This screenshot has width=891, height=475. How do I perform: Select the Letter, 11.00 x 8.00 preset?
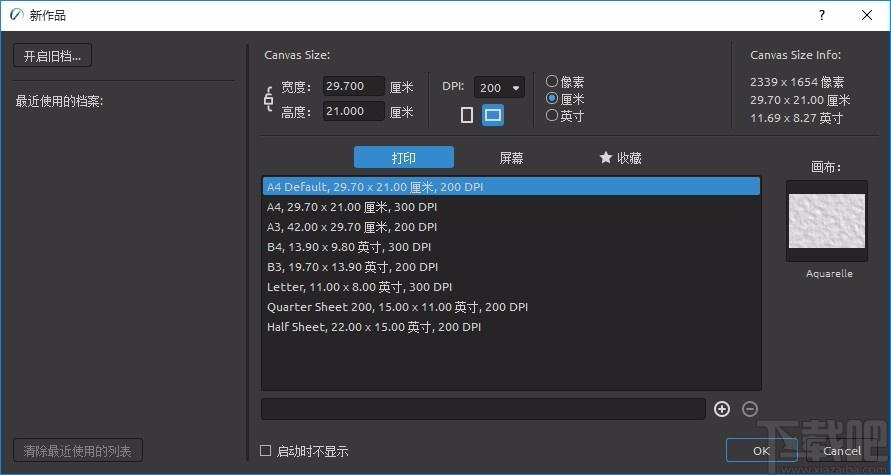coord(511,287)
